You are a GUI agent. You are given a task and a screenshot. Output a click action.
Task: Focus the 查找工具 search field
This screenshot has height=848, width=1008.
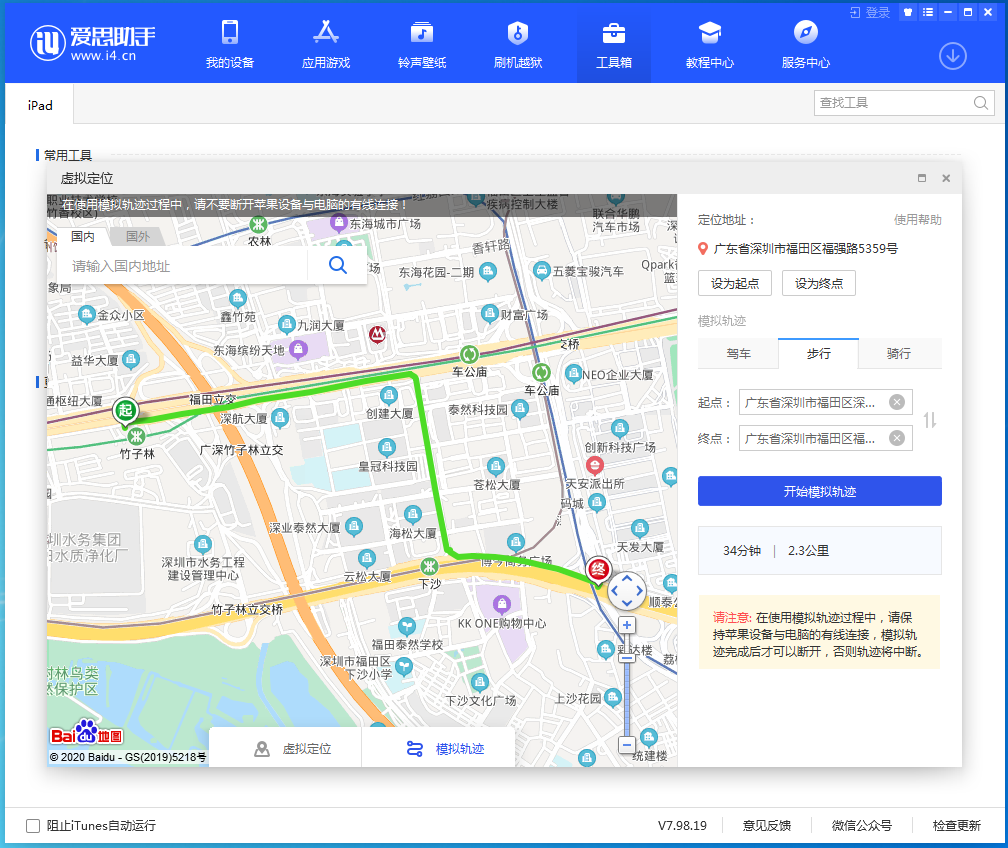[894, 103]
